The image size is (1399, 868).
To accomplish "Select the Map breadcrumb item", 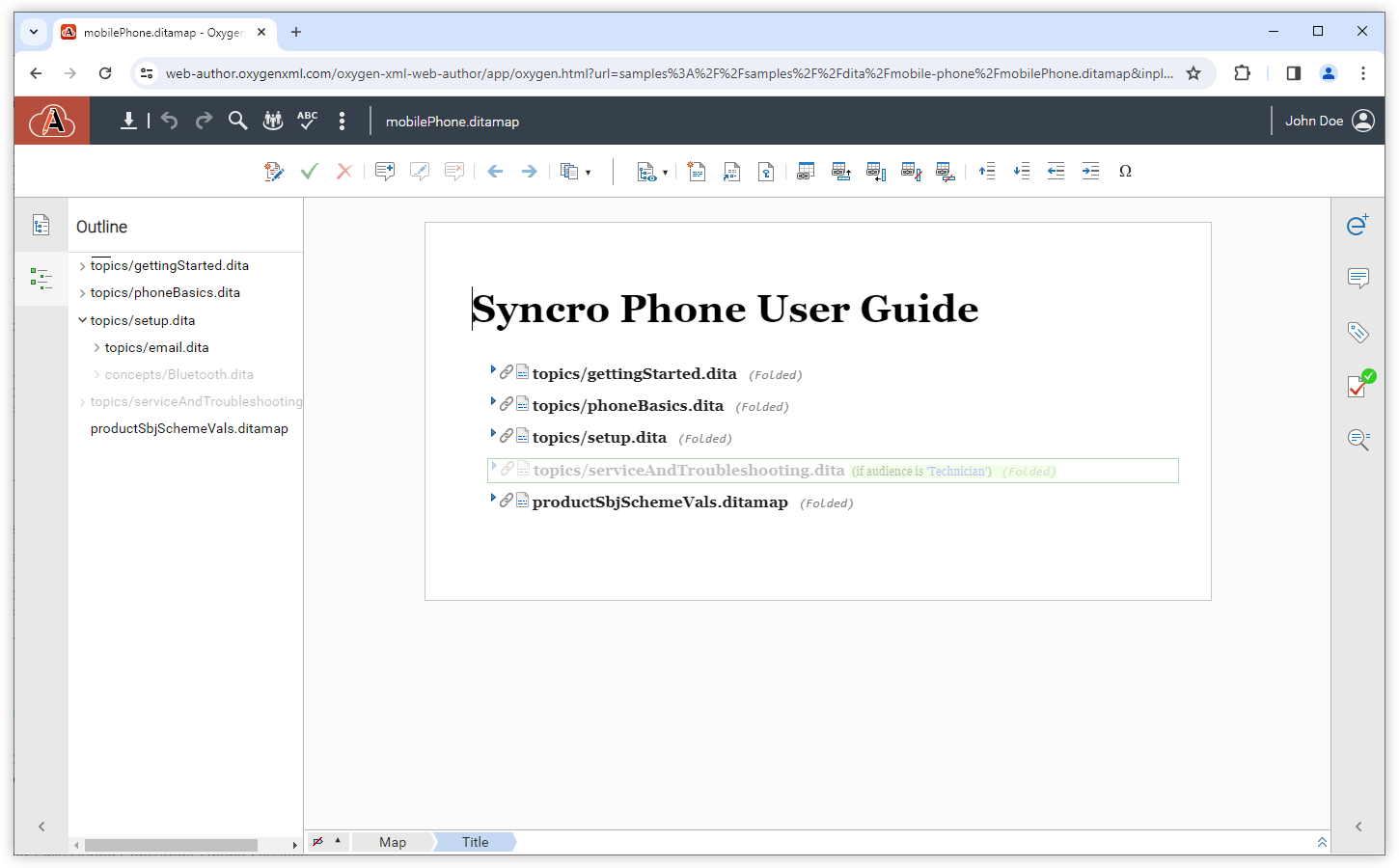I will point(393,842).
